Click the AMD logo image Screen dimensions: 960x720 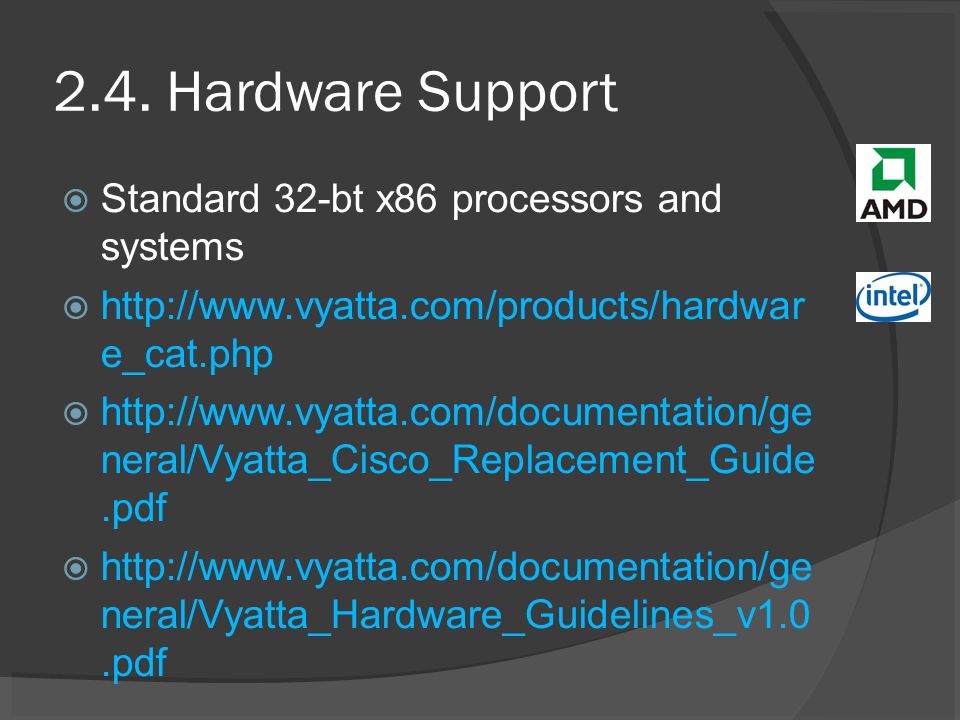click(893, 183)
